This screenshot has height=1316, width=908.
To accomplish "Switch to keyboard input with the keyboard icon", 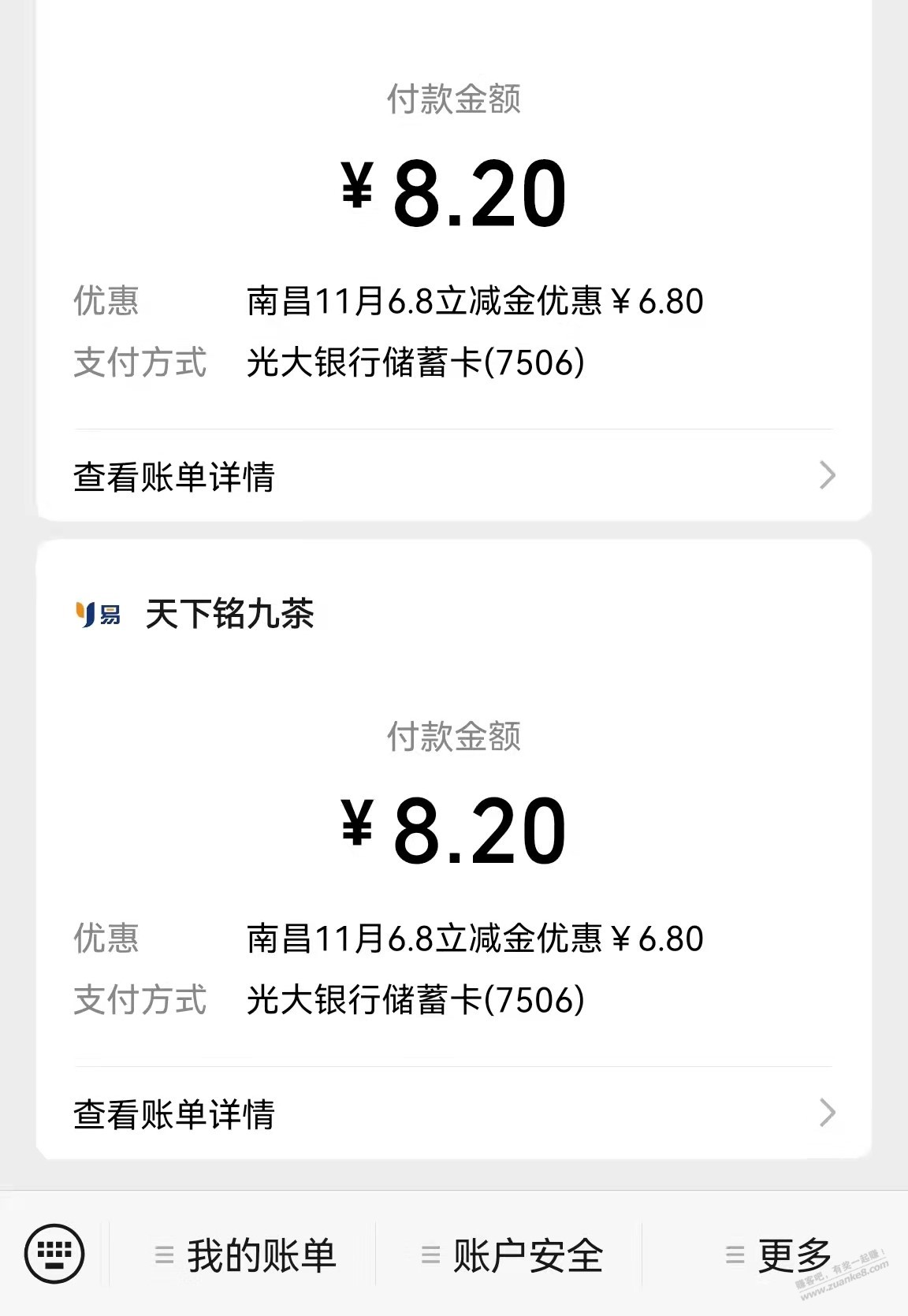I will (x=54, y=1253).
